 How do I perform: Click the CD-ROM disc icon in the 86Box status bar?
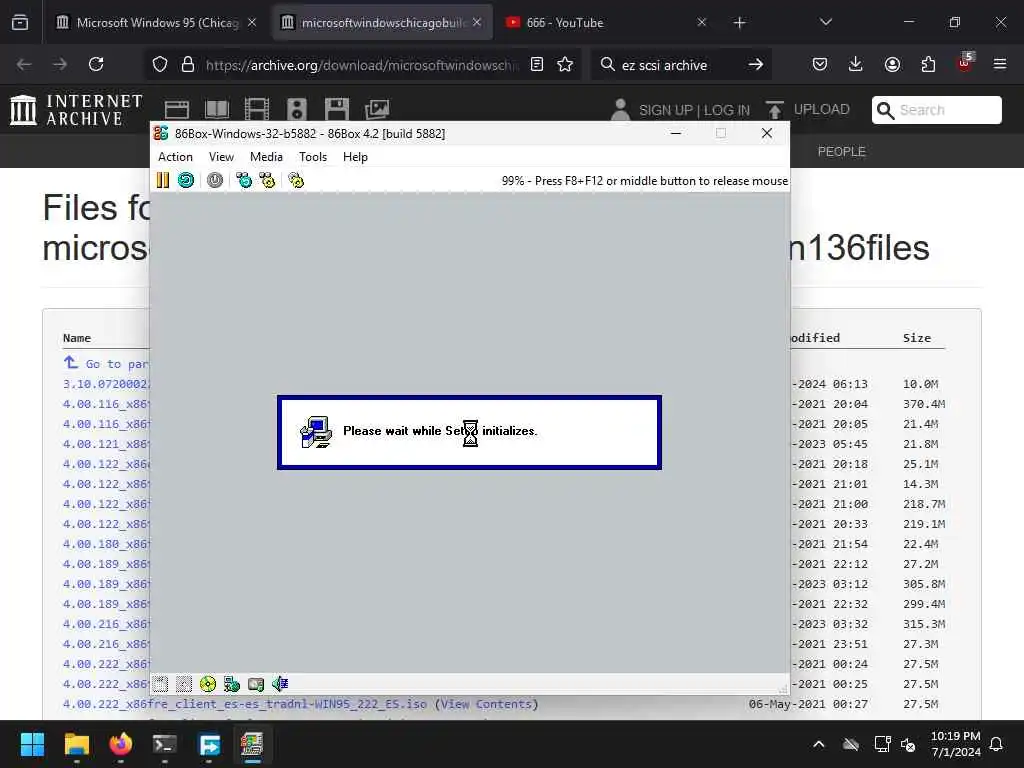pyautogui.click(x=208, y=684)
